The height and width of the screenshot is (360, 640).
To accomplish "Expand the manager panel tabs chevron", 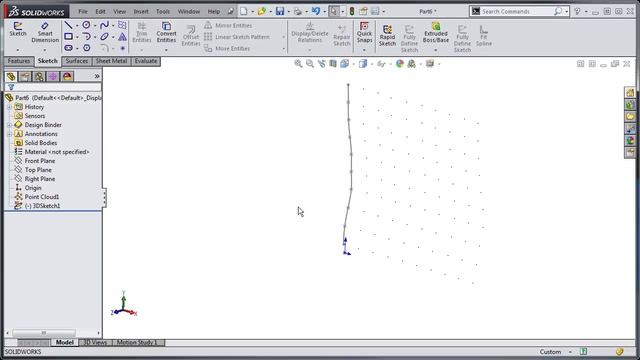I will click(x=97, y=76).
